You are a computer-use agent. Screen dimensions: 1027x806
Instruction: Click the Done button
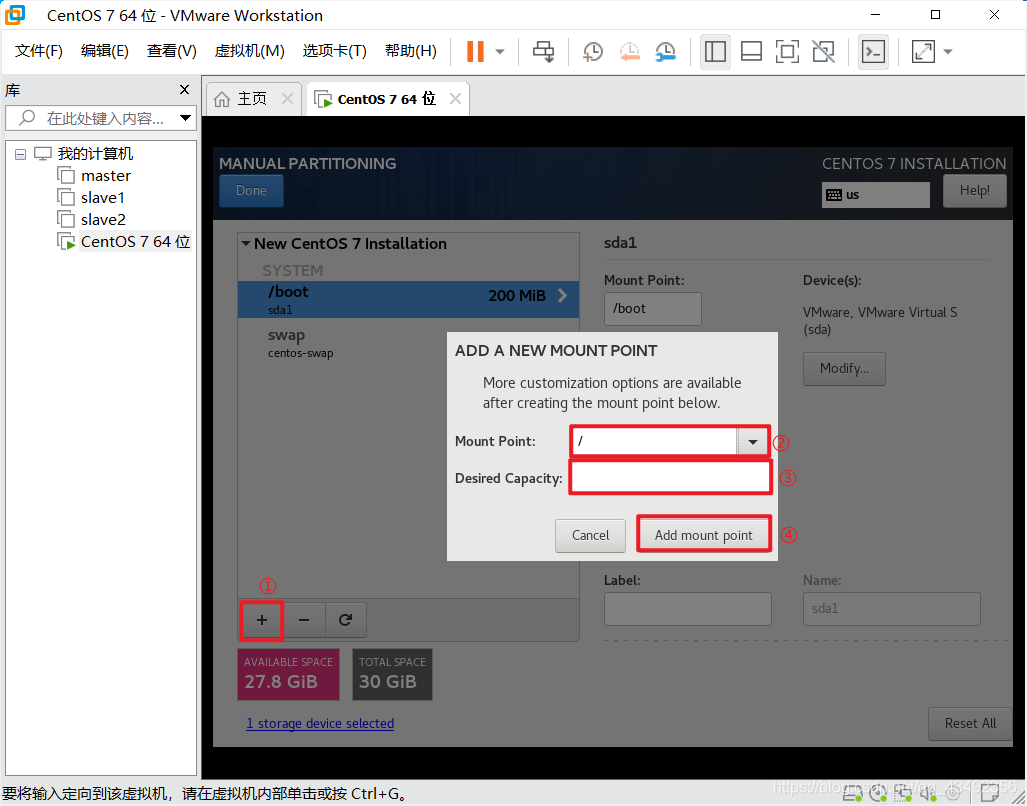(x=252, y=191)
